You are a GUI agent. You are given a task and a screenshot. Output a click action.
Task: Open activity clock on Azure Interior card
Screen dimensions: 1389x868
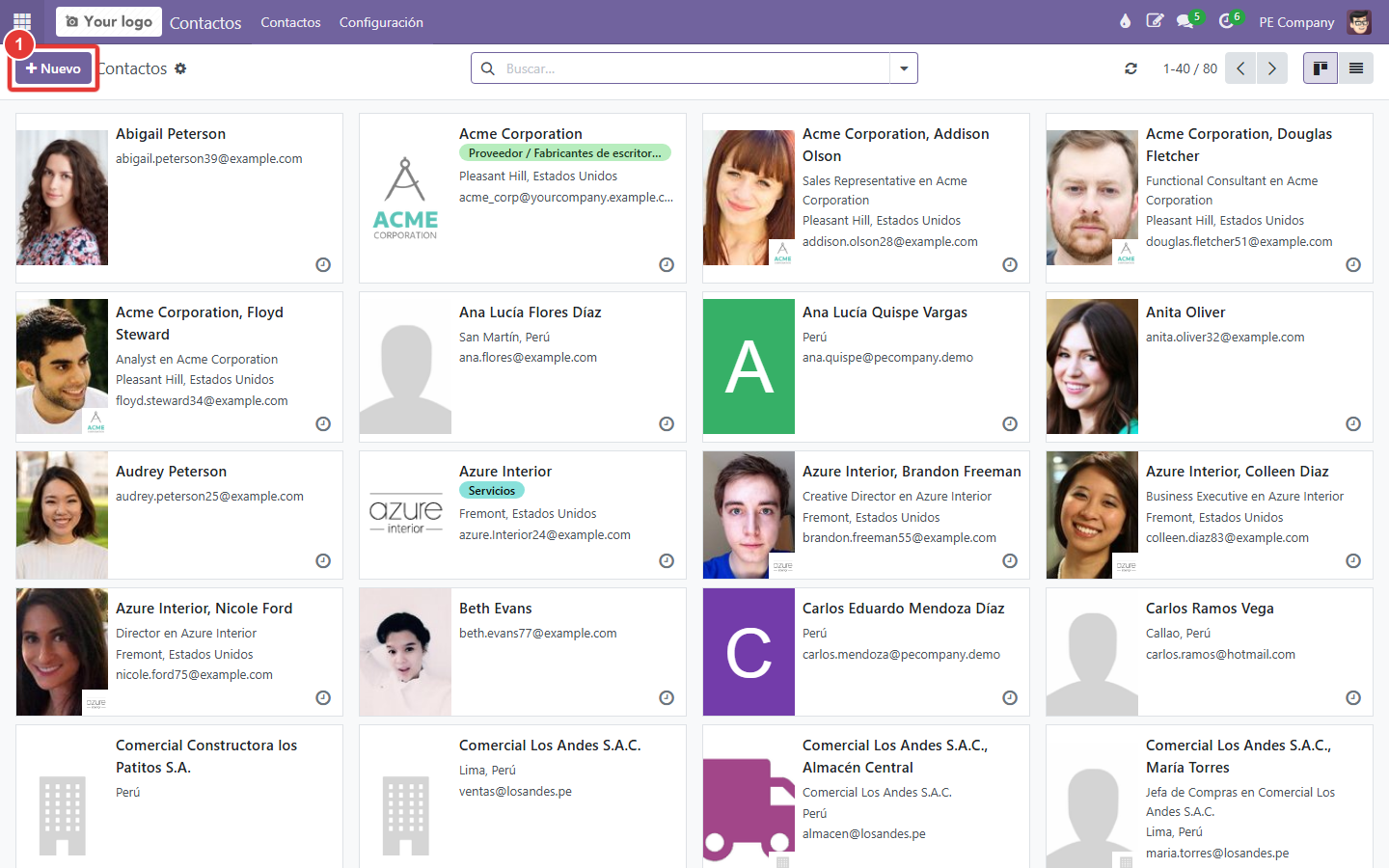tap(667, 560)
